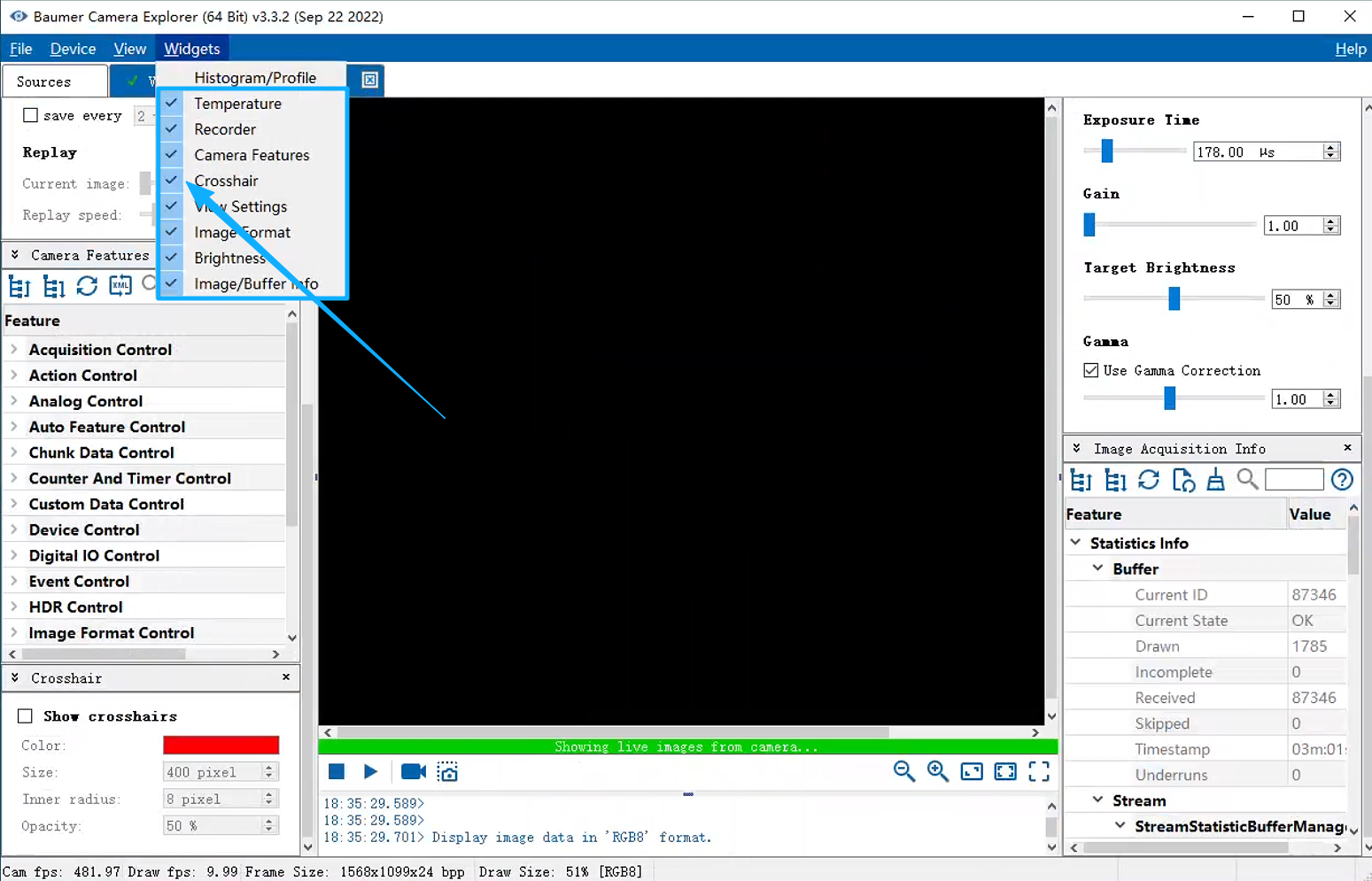The width and height of the screenshot is (1372, 881).
Task: Toggle the Brightness widget entry
Action: (252, 258)
